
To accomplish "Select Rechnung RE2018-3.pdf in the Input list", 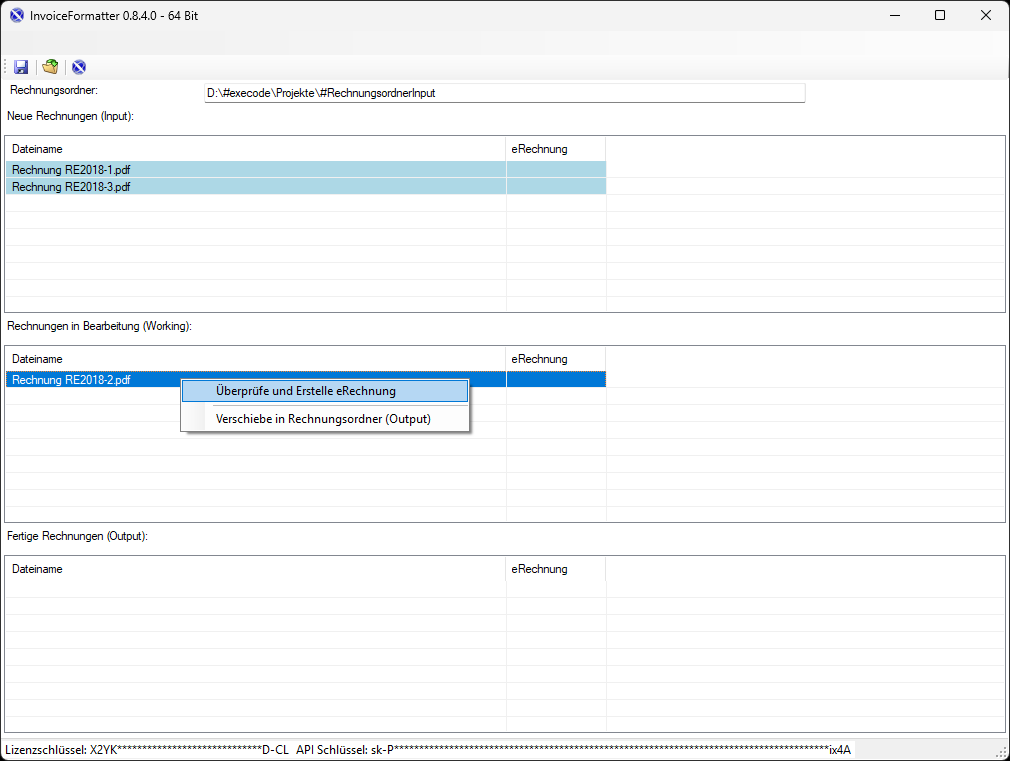I will pyautogui.click(x=71, y=187).
